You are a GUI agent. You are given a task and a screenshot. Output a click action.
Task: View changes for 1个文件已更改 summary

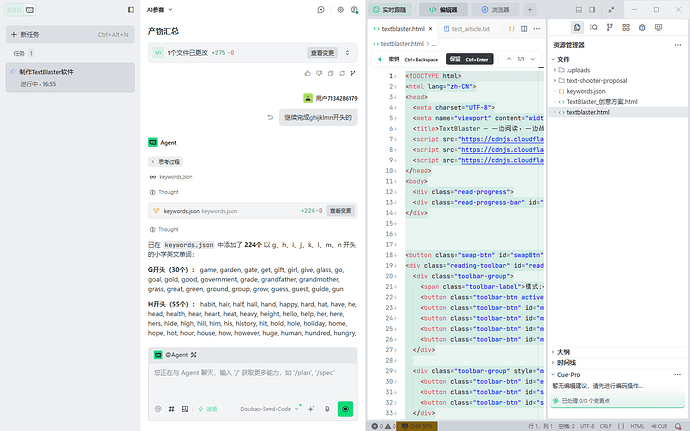(x=323, y=53)
